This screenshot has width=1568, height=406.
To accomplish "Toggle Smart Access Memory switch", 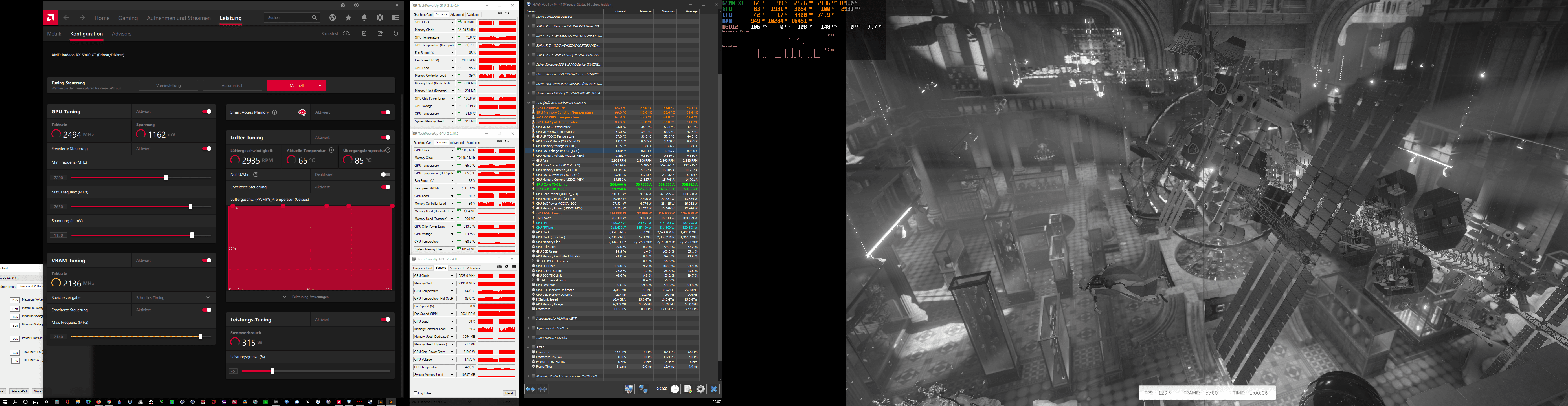I will pyautogui.click(x=385, y=112).
